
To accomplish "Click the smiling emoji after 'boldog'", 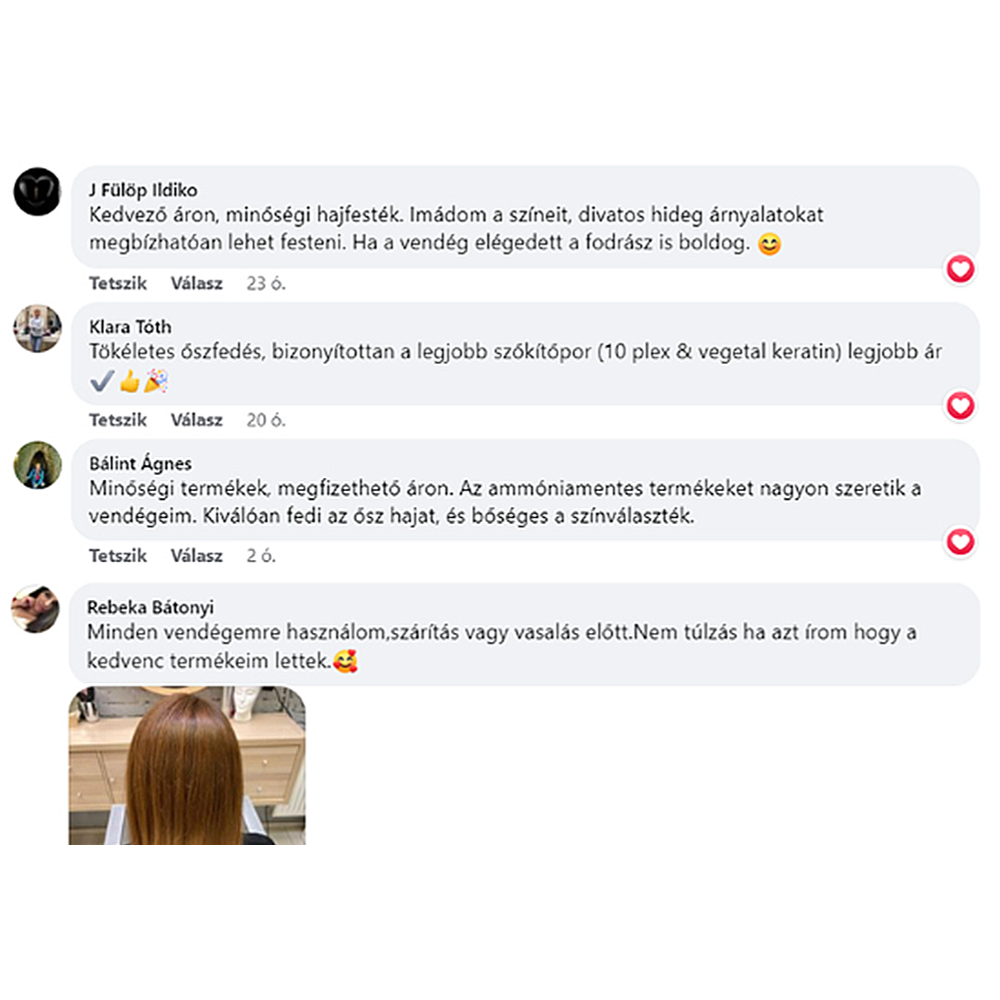I will tap(769, 244).
